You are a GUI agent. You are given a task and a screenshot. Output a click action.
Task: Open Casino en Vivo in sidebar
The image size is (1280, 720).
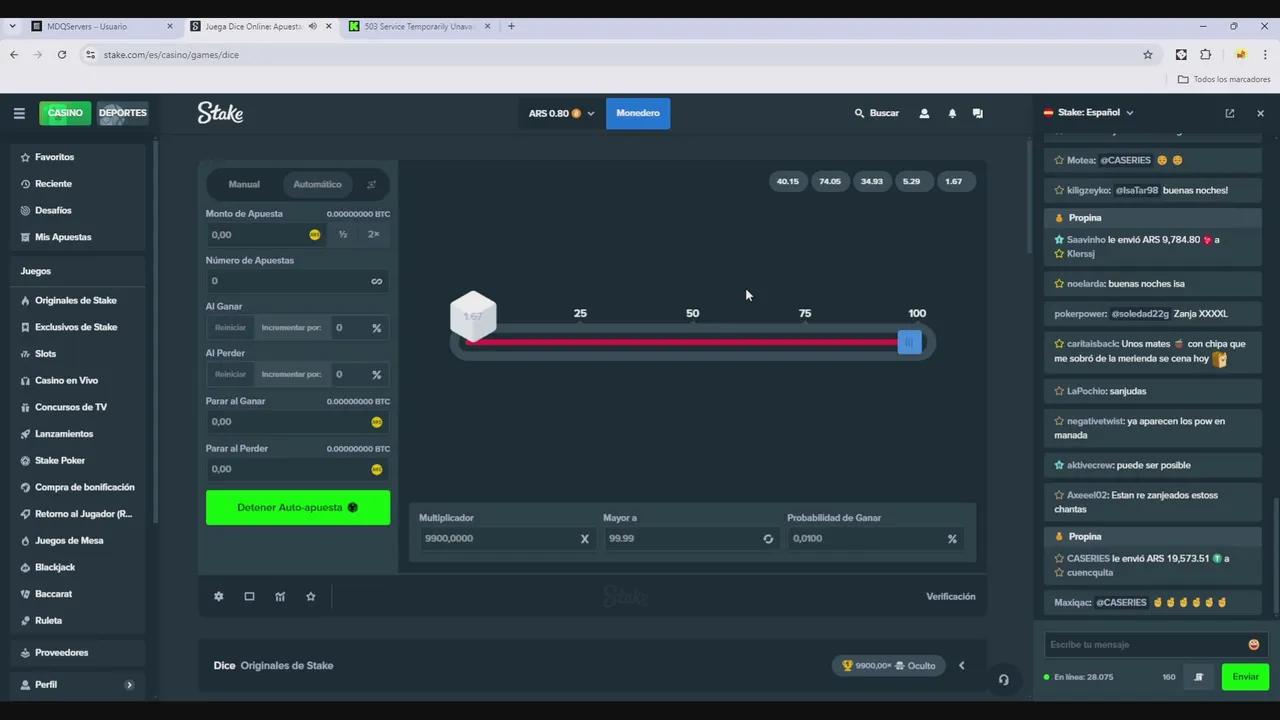(x=66, y=380)
